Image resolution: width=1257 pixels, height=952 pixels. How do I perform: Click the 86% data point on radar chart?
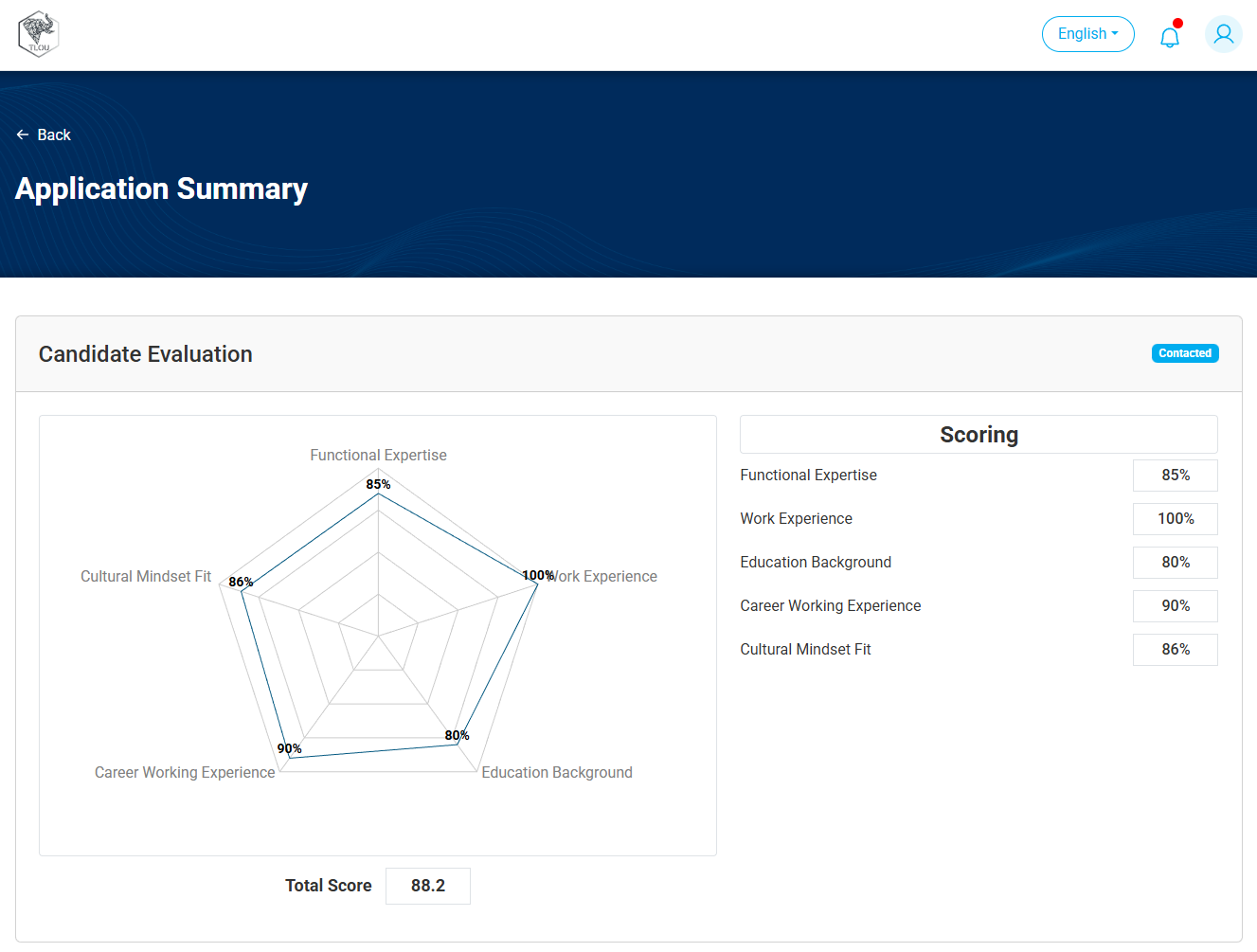242,592
